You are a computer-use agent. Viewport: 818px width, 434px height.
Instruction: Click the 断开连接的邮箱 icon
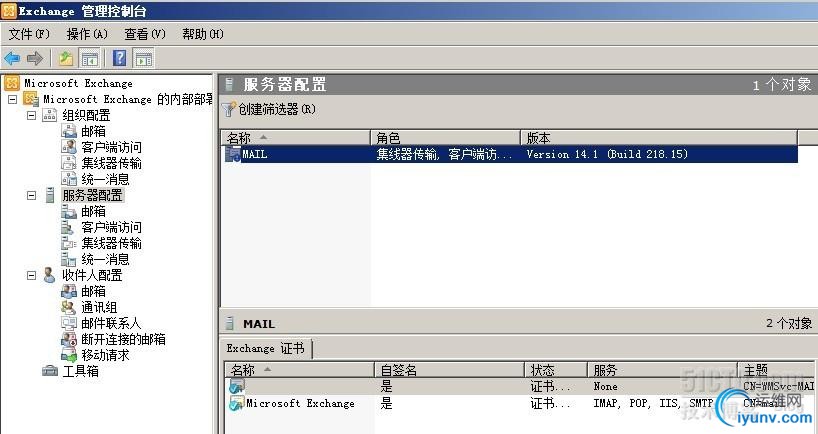[69, 339]
